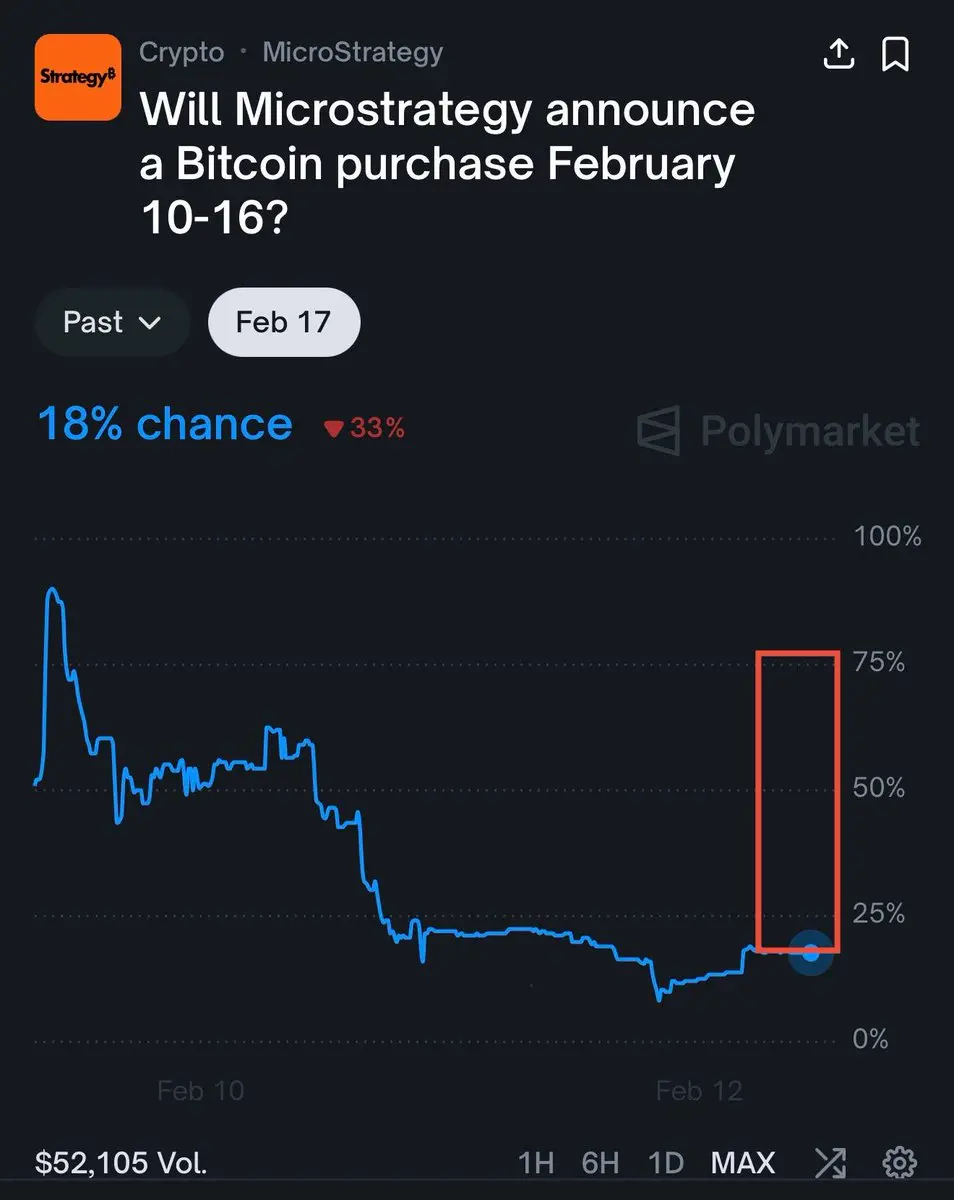
Task: Switch chart range to 1H
Action: pos(536,1163)
